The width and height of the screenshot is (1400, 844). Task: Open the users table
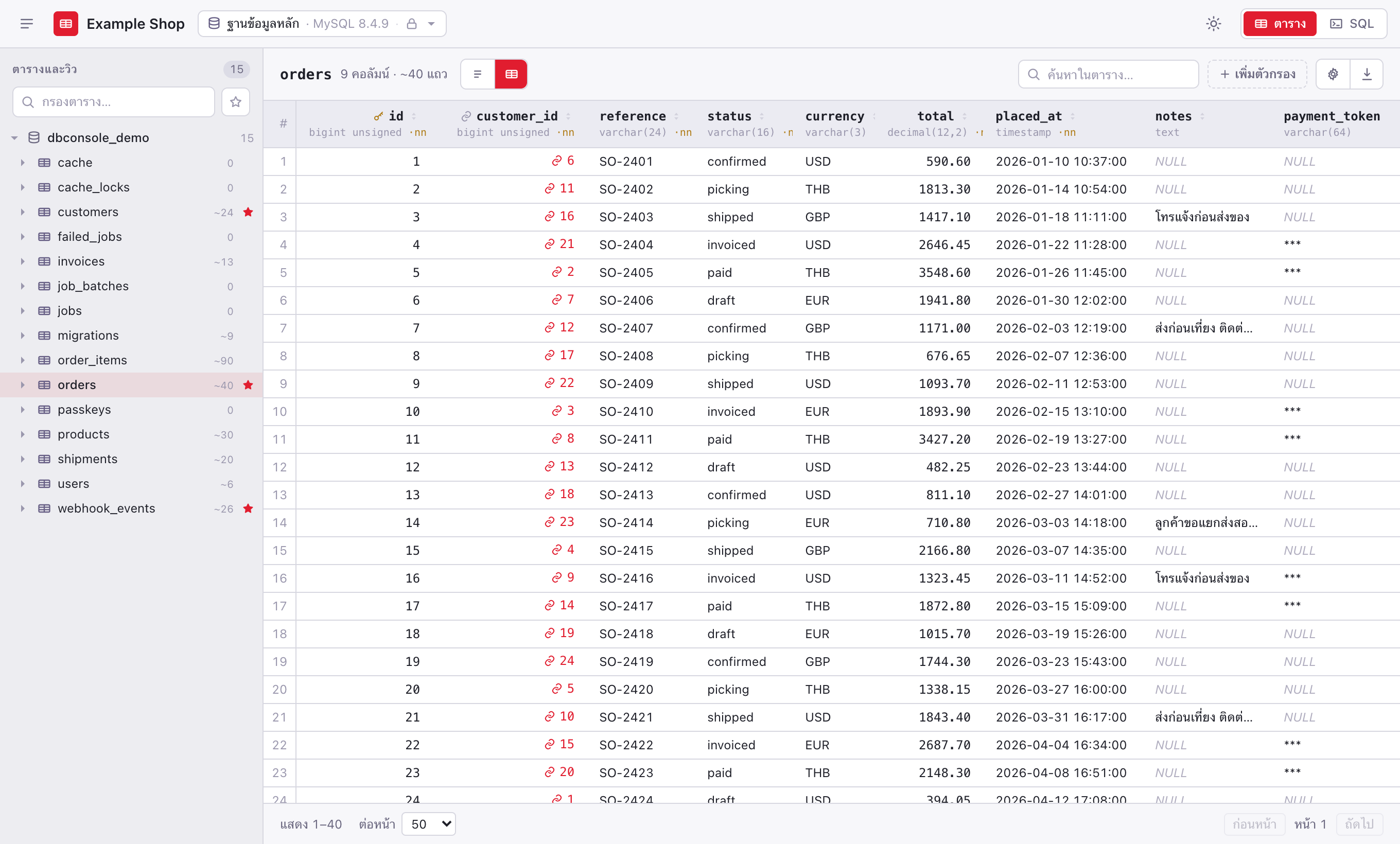[x=73, y=483]
